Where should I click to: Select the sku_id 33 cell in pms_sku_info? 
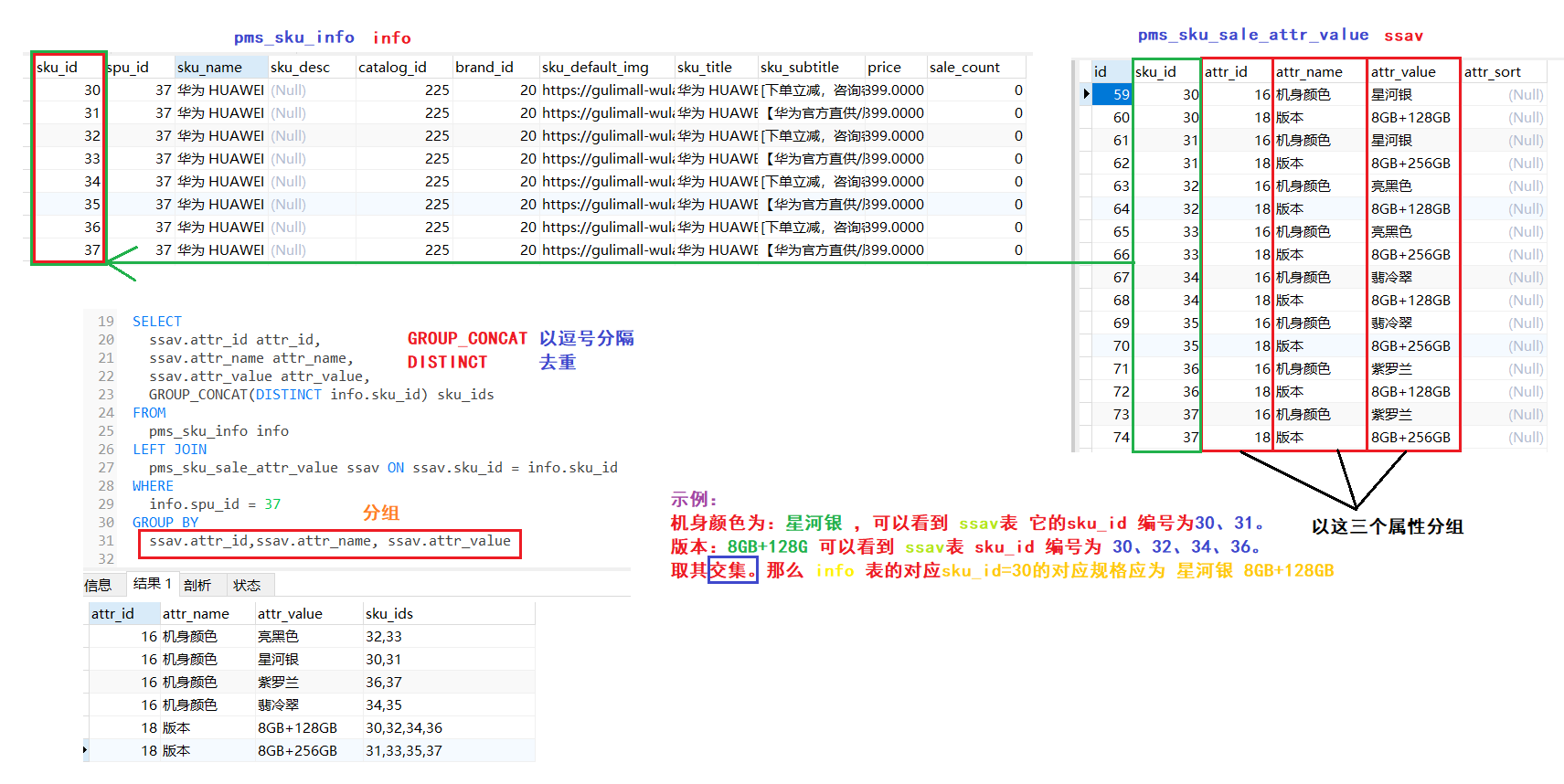(x=69, y=158)
